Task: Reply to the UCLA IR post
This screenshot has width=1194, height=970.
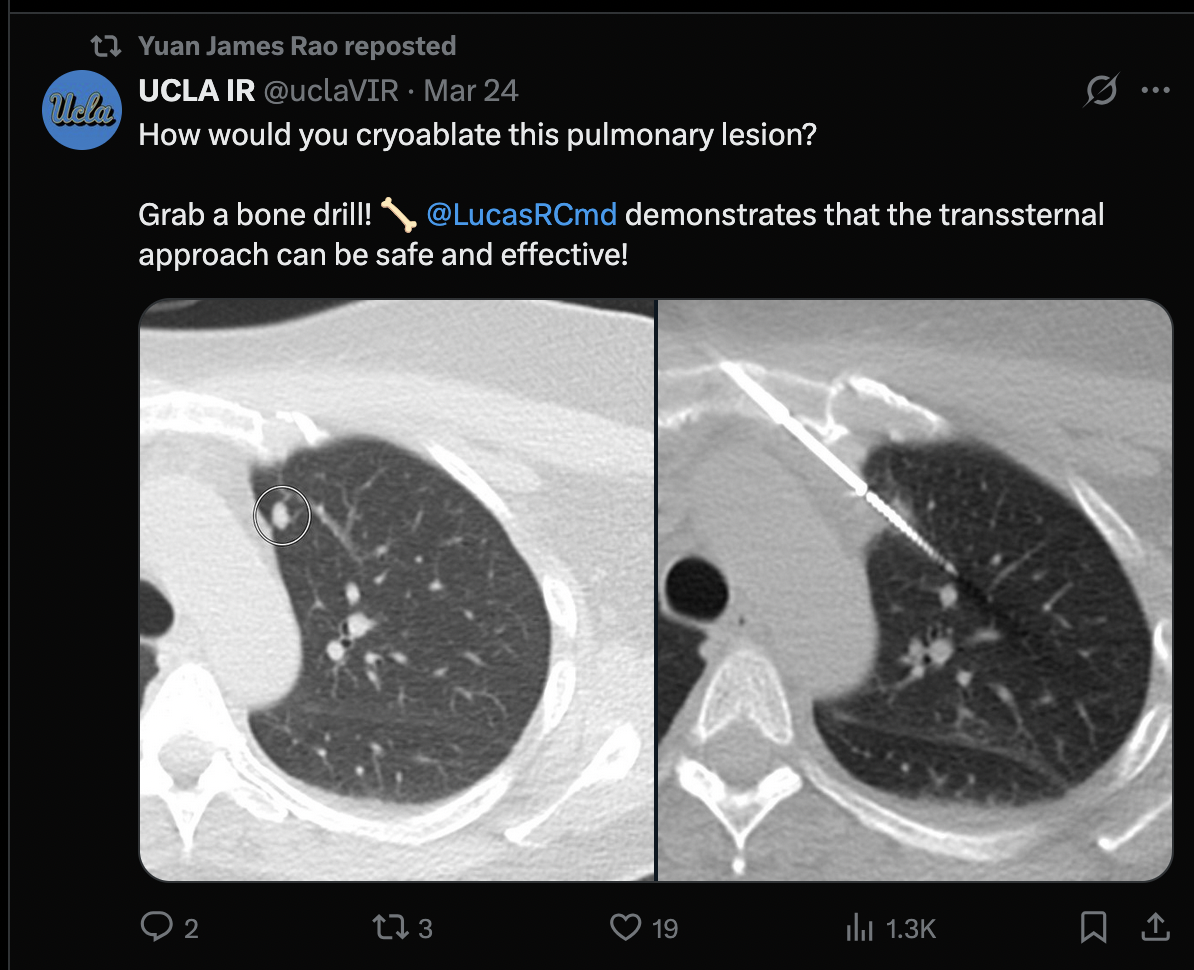Action: click(x=157, y=928)
